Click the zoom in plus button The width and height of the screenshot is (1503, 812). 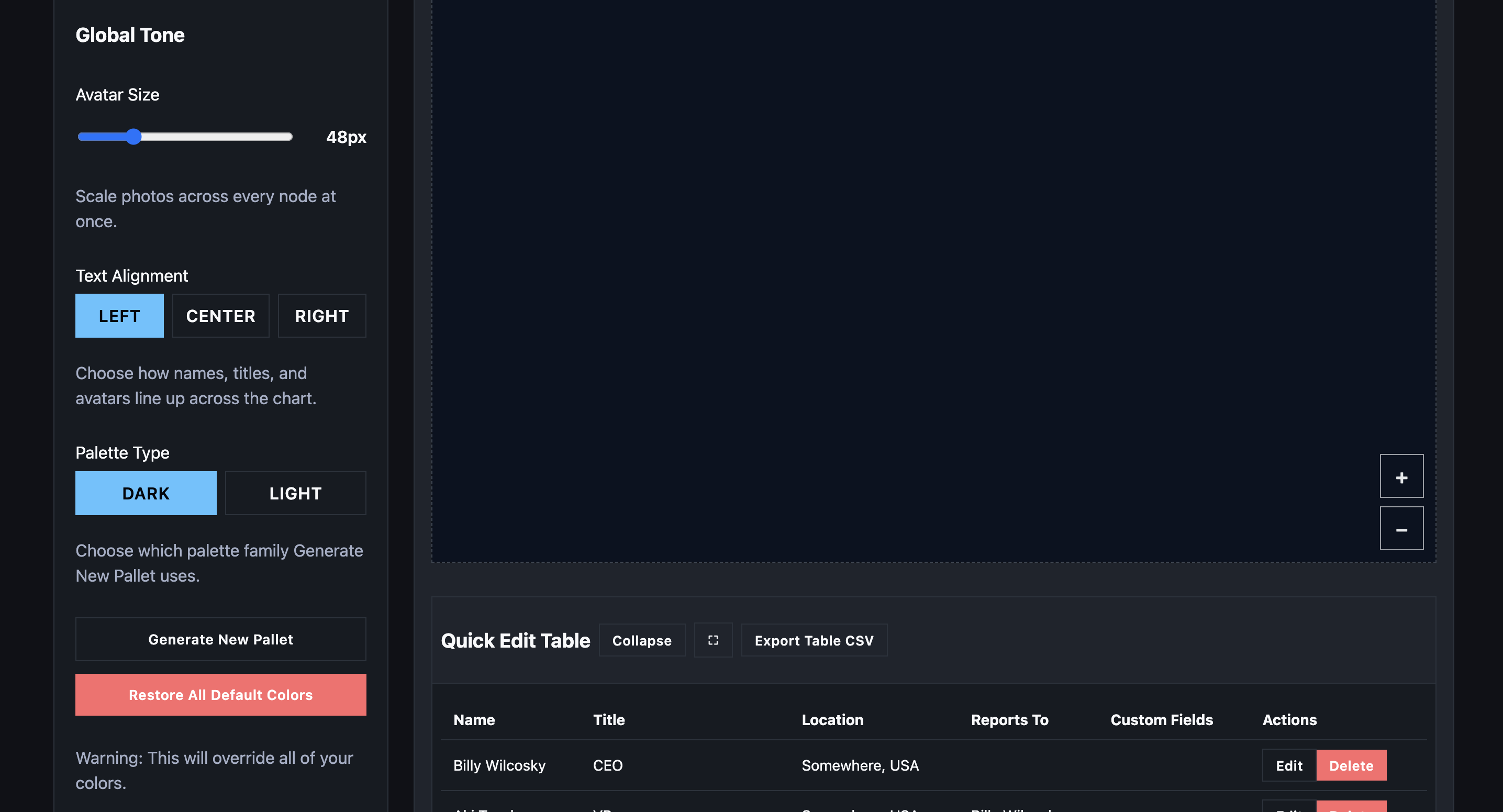click(1401, 476)
